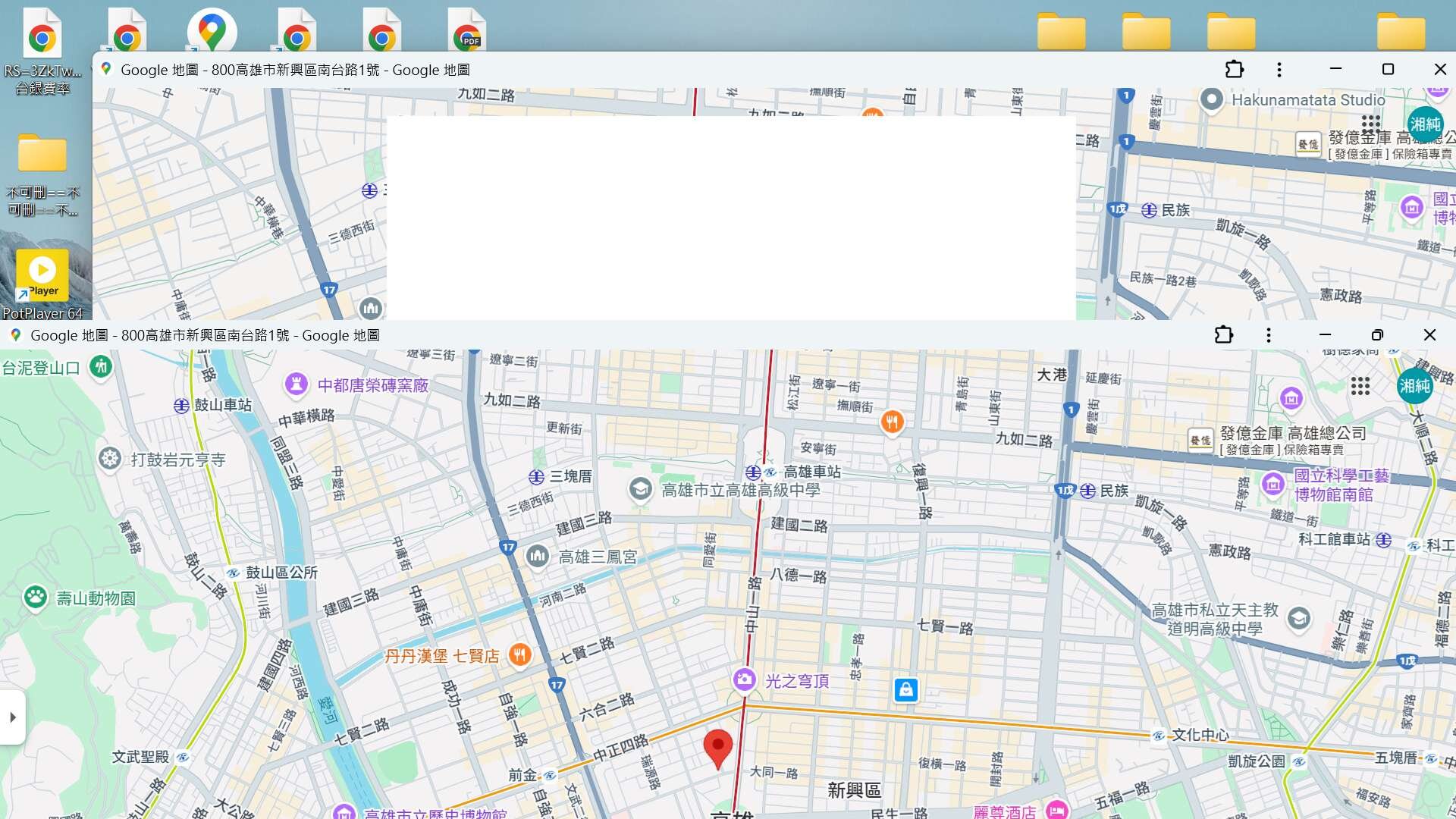Open three-dot menu in lower window
Screen dimensions: 1456x819
(x=1269, y=335)
